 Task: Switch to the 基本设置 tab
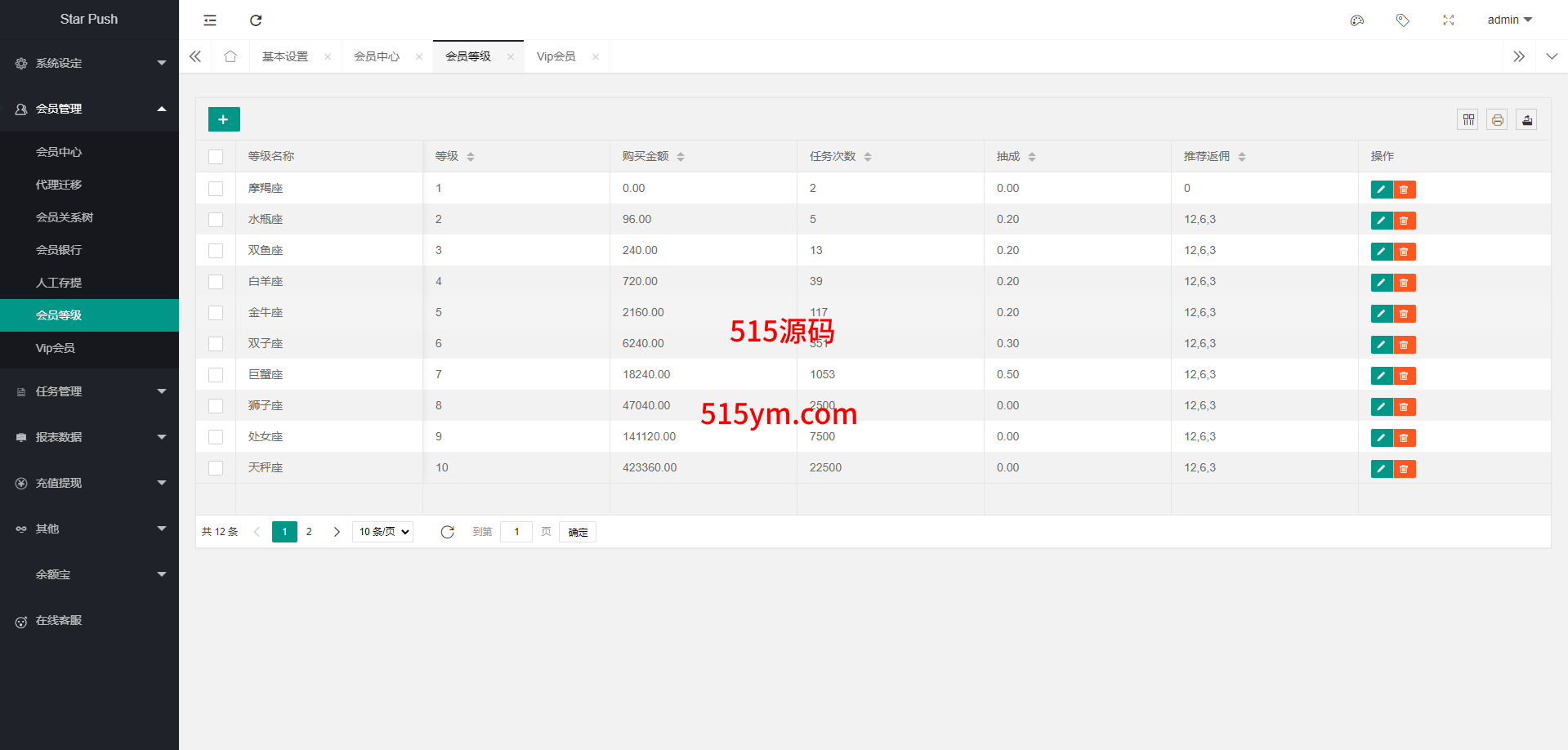tap(285, 56)
